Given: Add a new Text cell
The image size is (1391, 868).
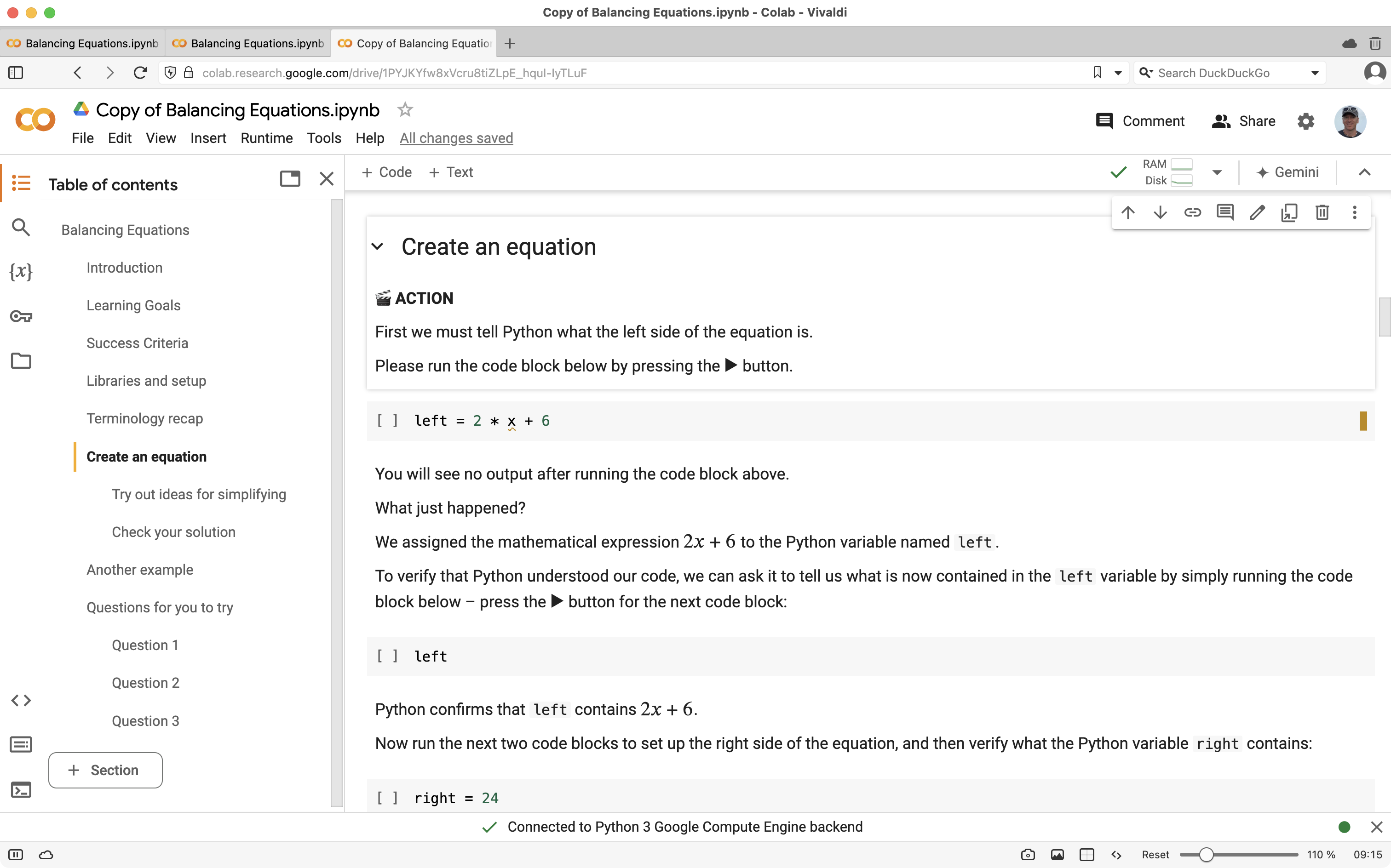Looking at the screenshot, I should [451, 172].
